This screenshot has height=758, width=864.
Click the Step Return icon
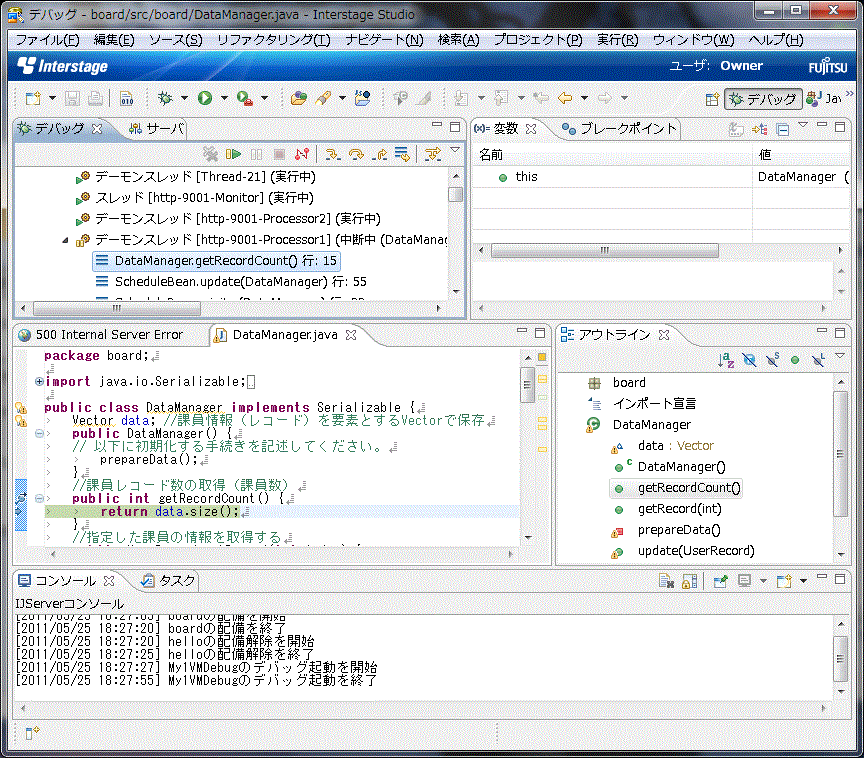pos(379,154)
